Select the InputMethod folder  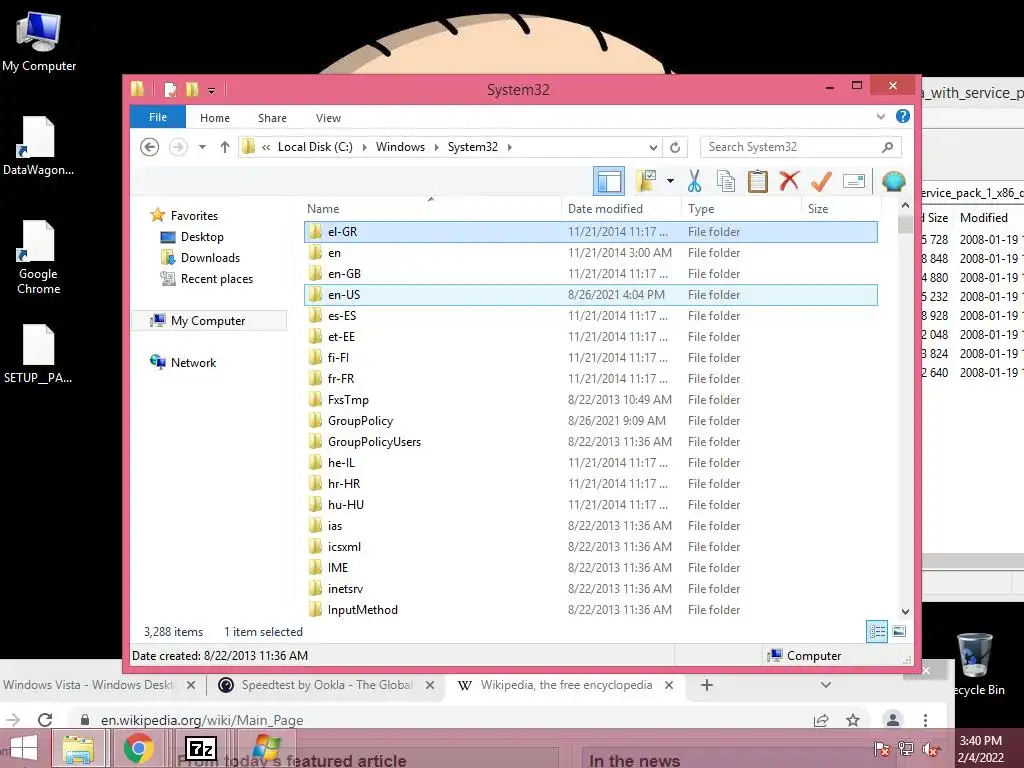tap(590, 610)
